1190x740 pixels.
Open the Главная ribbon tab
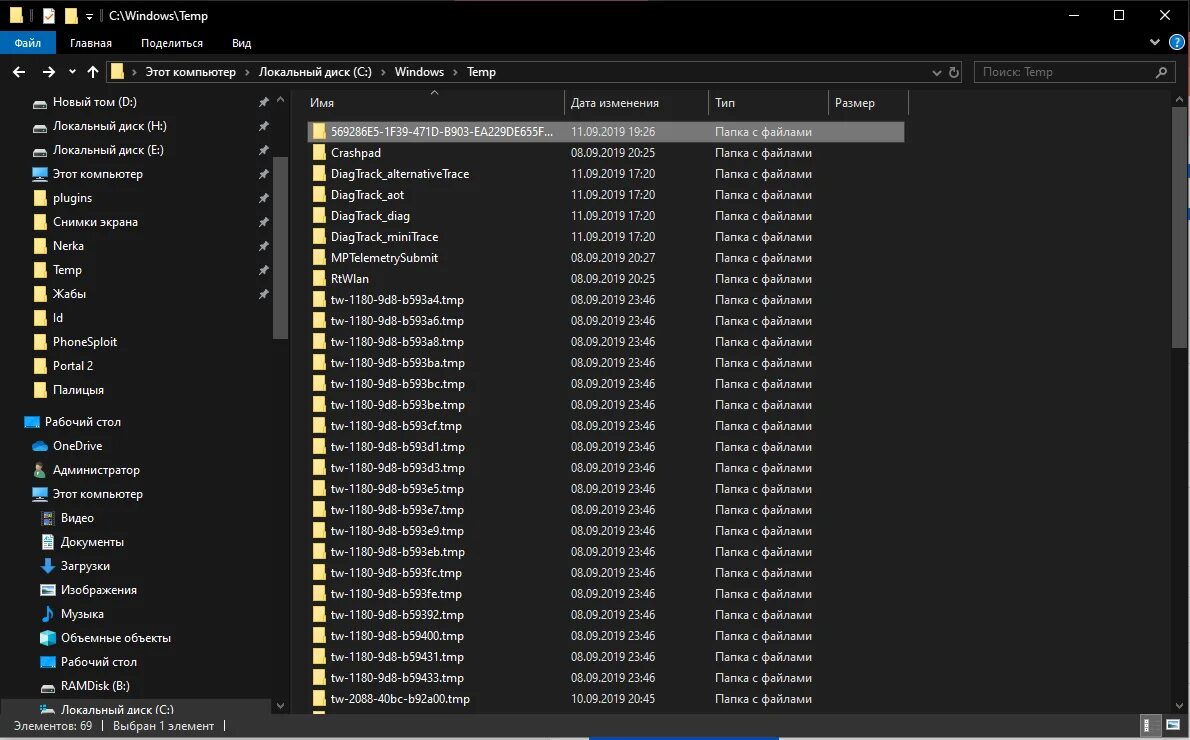pos(91,43)
